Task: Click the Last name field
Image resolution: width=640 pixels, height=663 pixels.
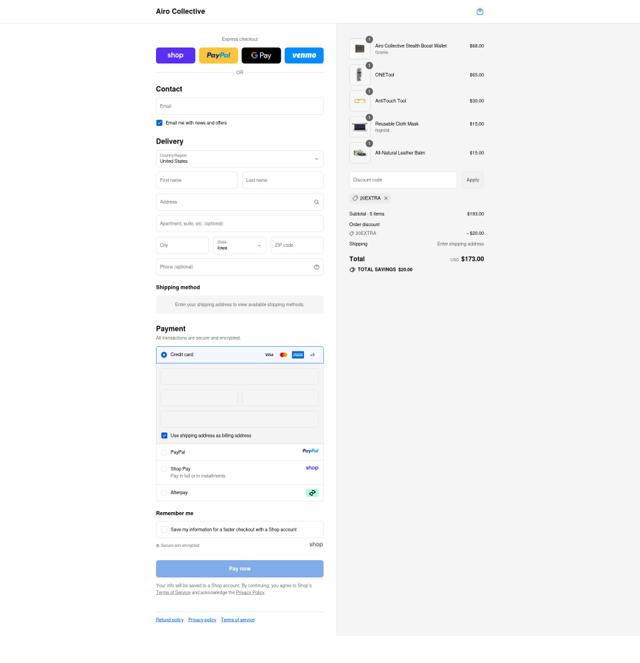Action: (x=283, y=180)
